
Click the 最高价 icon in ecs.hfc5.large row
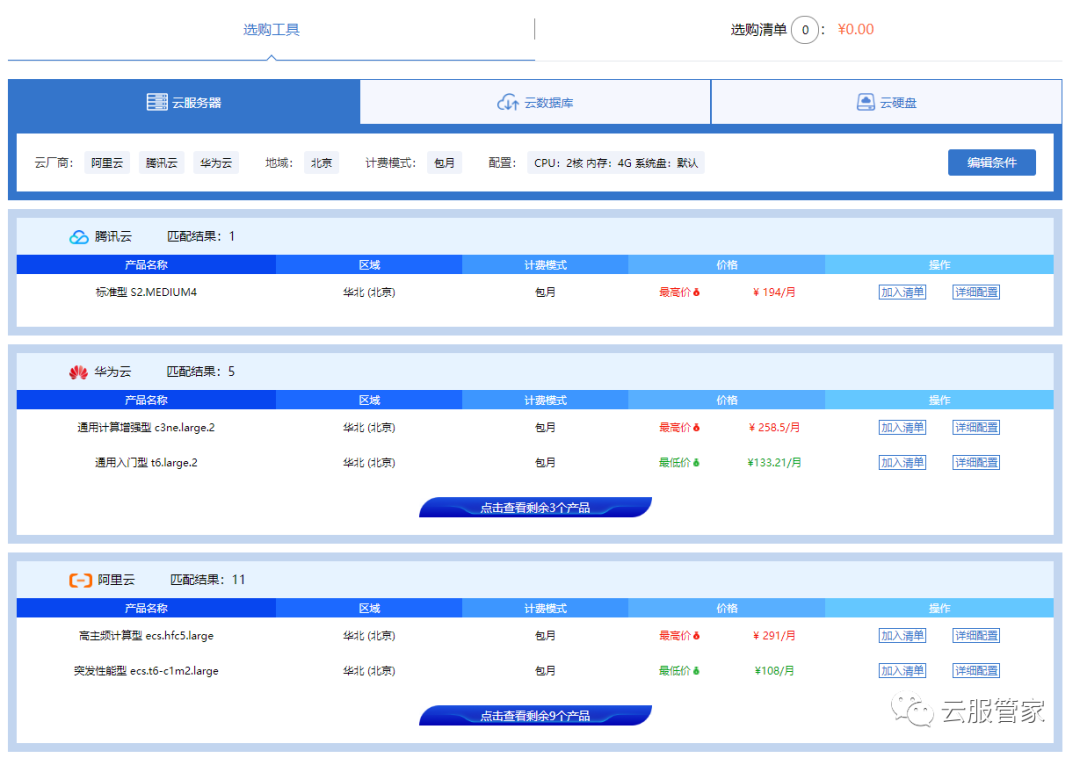point(696,635)
